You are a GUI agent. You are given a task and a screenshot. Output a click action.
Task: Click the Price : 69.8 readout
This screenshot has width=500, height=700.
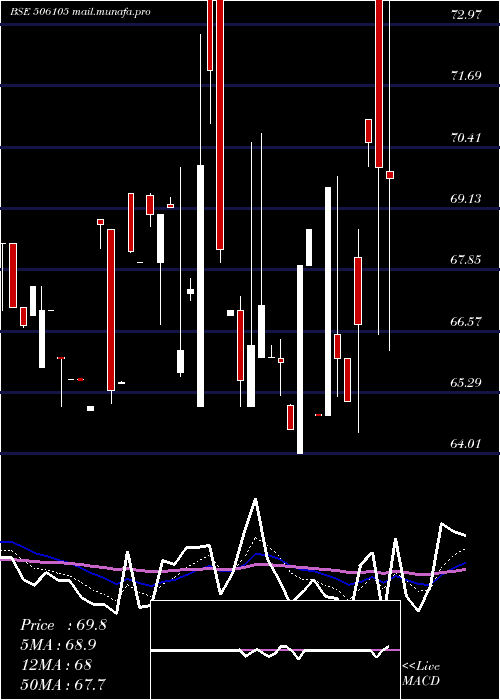pos(63,625)
